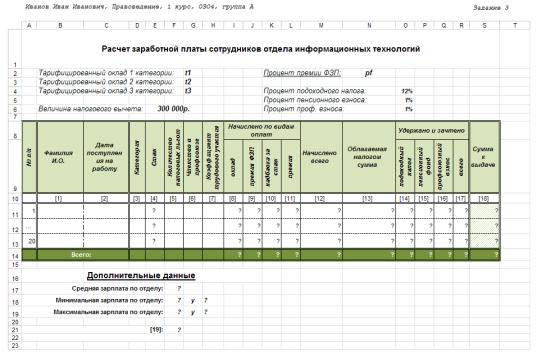Click the 'подоходный налог' subheader
The width and height of the screenshot is (548, 360).
point(405,166)
